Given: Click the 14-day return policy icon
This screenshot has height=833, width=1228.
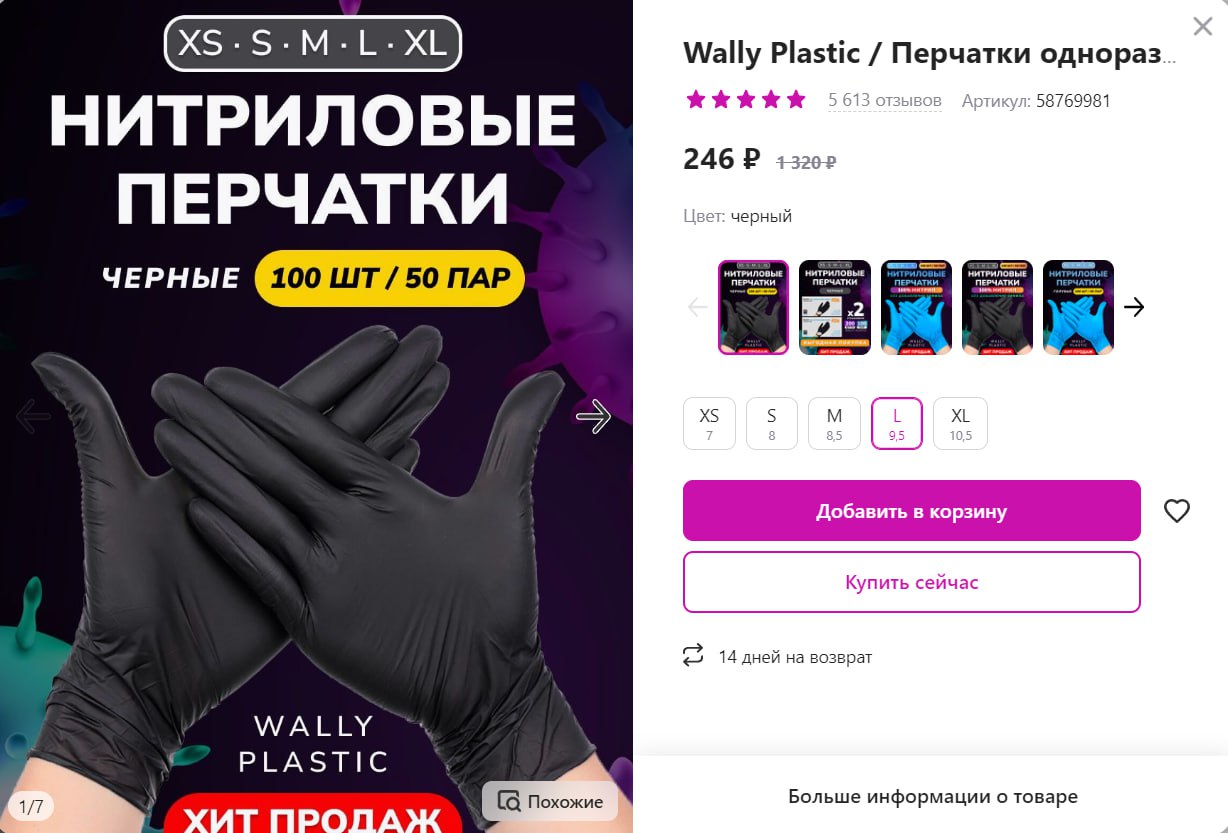Looking at the screenshot, I should click(693, 656).
